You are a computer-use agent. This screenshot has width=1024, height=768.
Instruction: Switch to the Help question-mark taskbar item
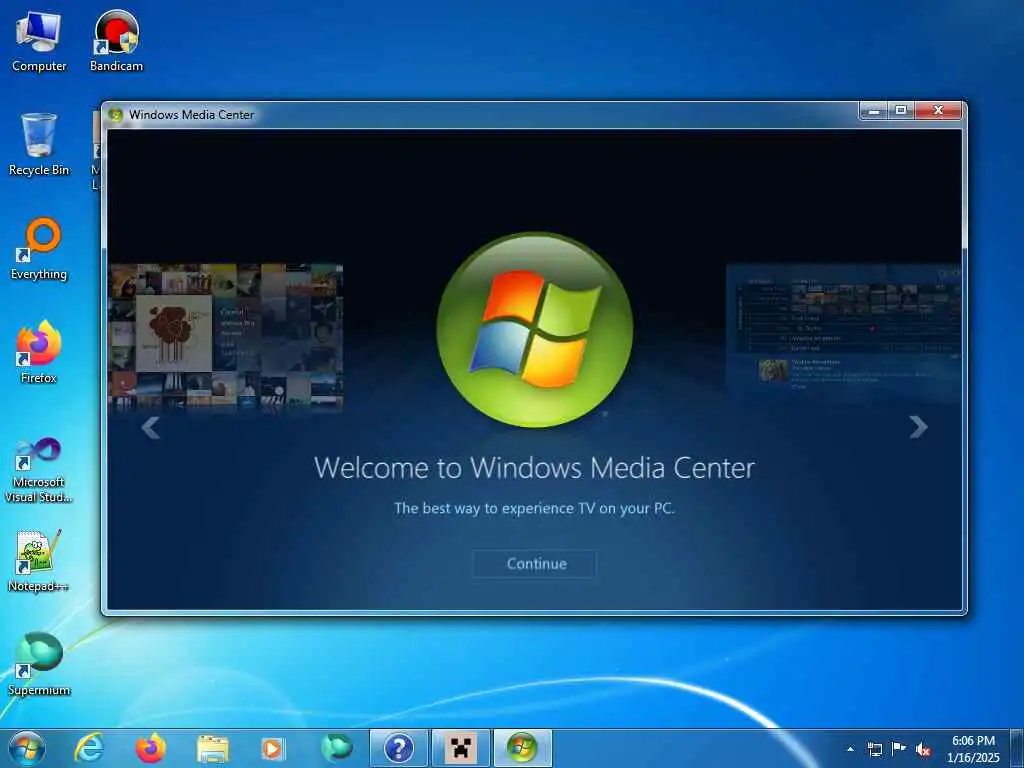398,748
